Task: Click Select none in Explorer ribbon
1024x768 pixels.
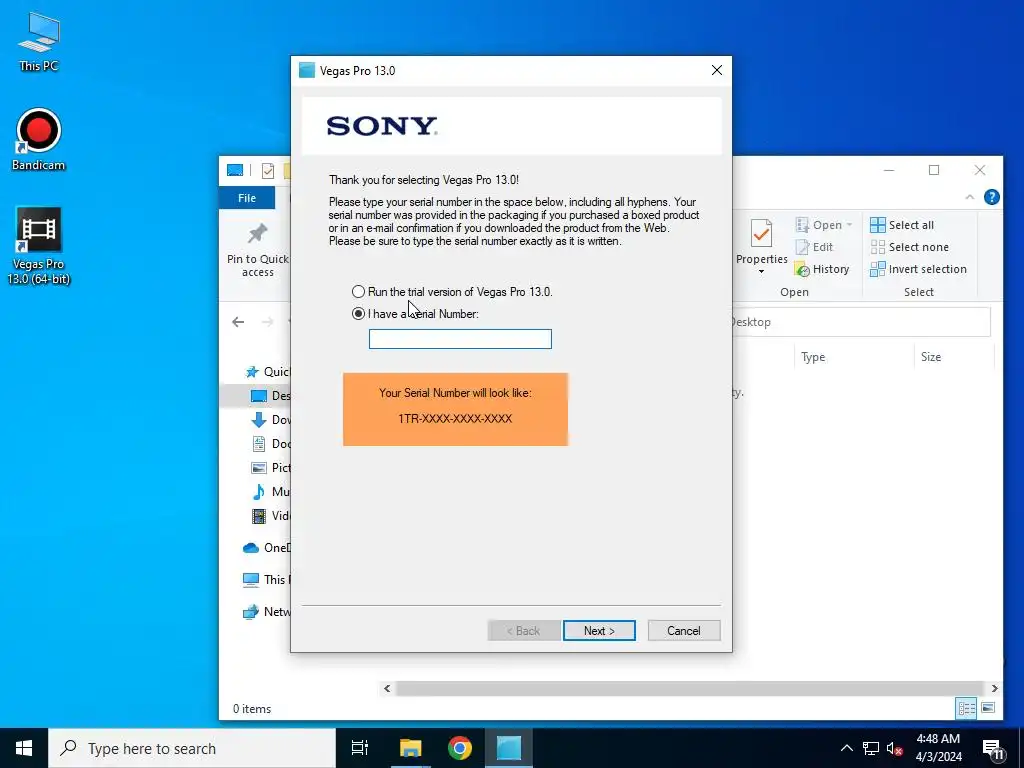Action: [910, 247]
